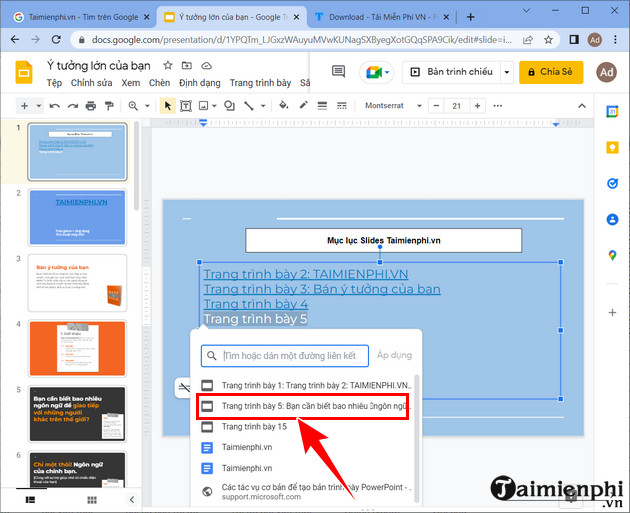Expand the image insert dropdown
The width and height of the screenshot is (630, 513).
click(x=214, y=106)
